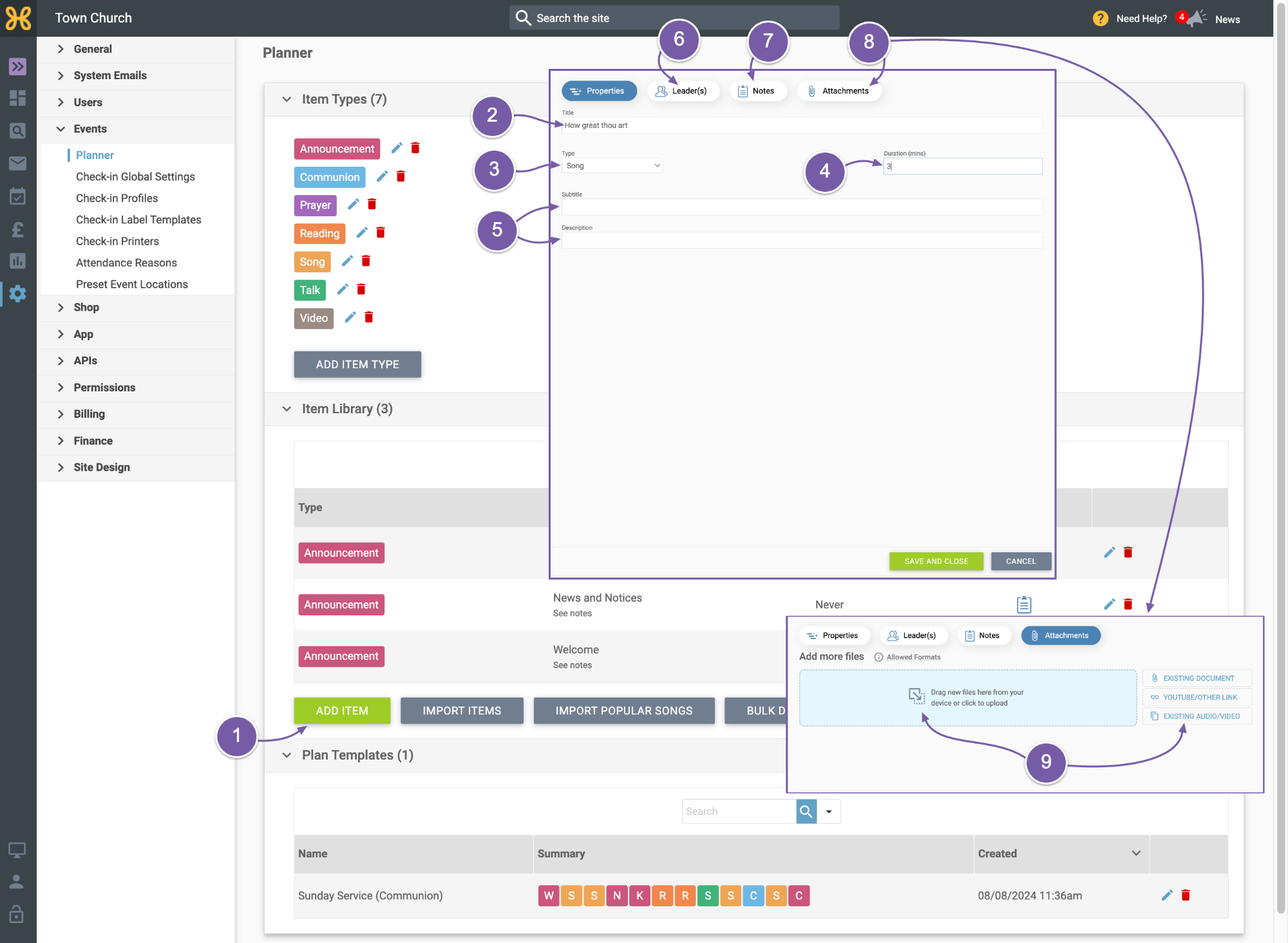Open Check-in Global Settings menu item
This screenshot has height=943, width=1288.
(135, 176)
